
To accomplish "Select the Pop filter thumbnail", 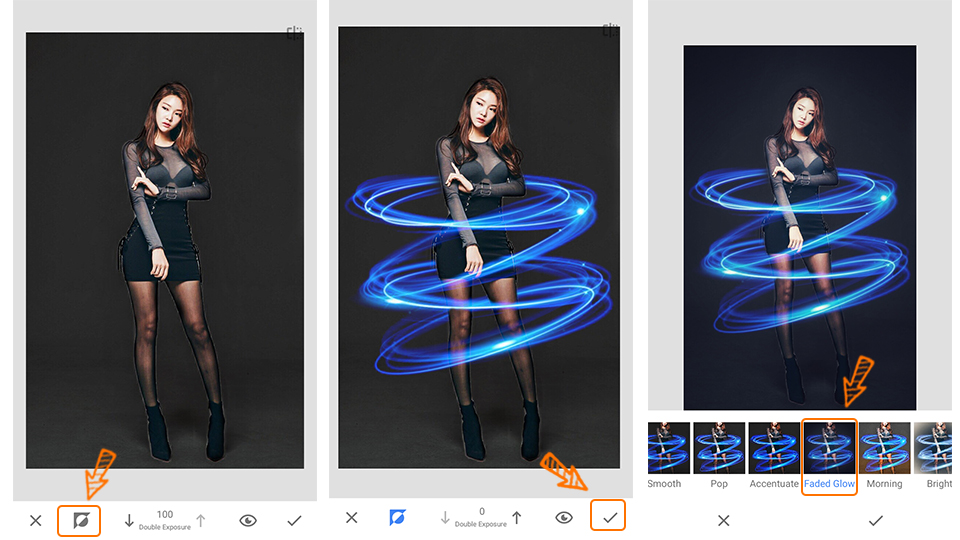I will click(x=719, y=448).
